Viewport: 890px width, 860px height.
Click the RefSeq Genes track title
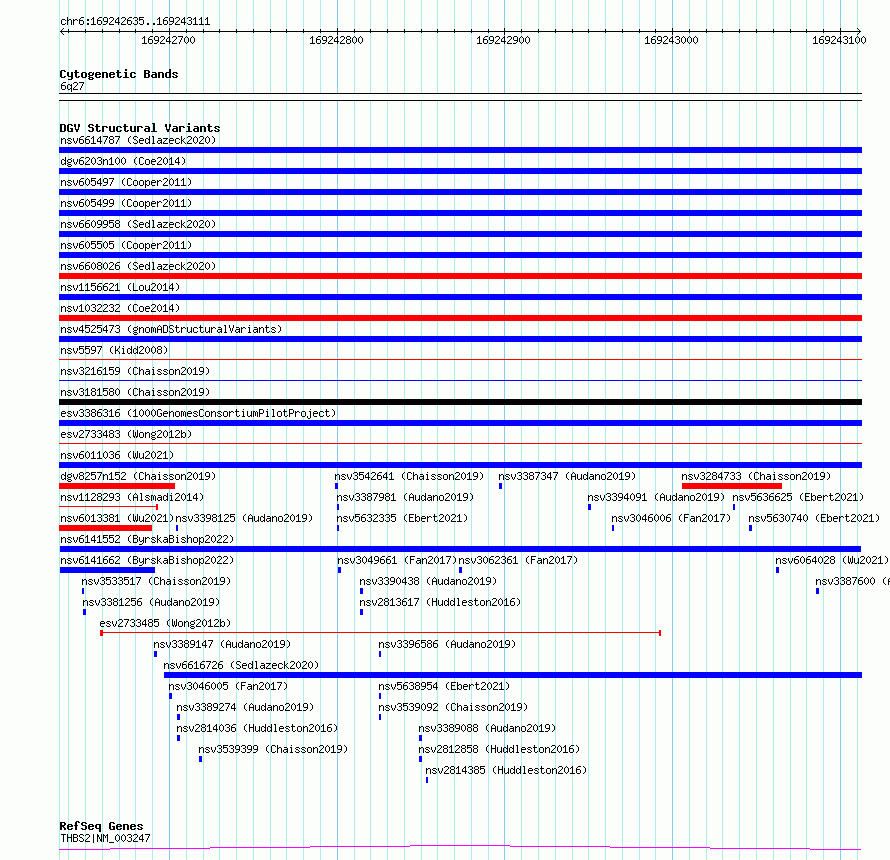coord(101,826)
